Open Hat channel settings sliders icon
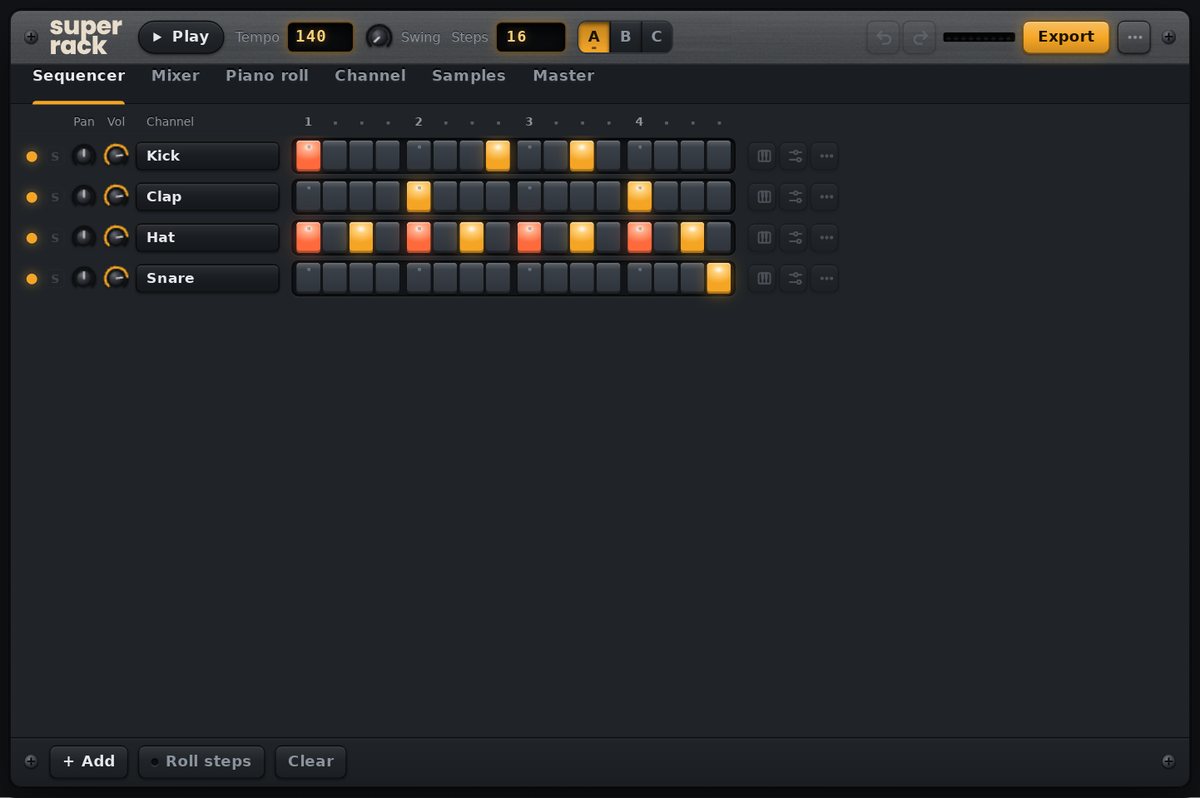 (795, 238)
